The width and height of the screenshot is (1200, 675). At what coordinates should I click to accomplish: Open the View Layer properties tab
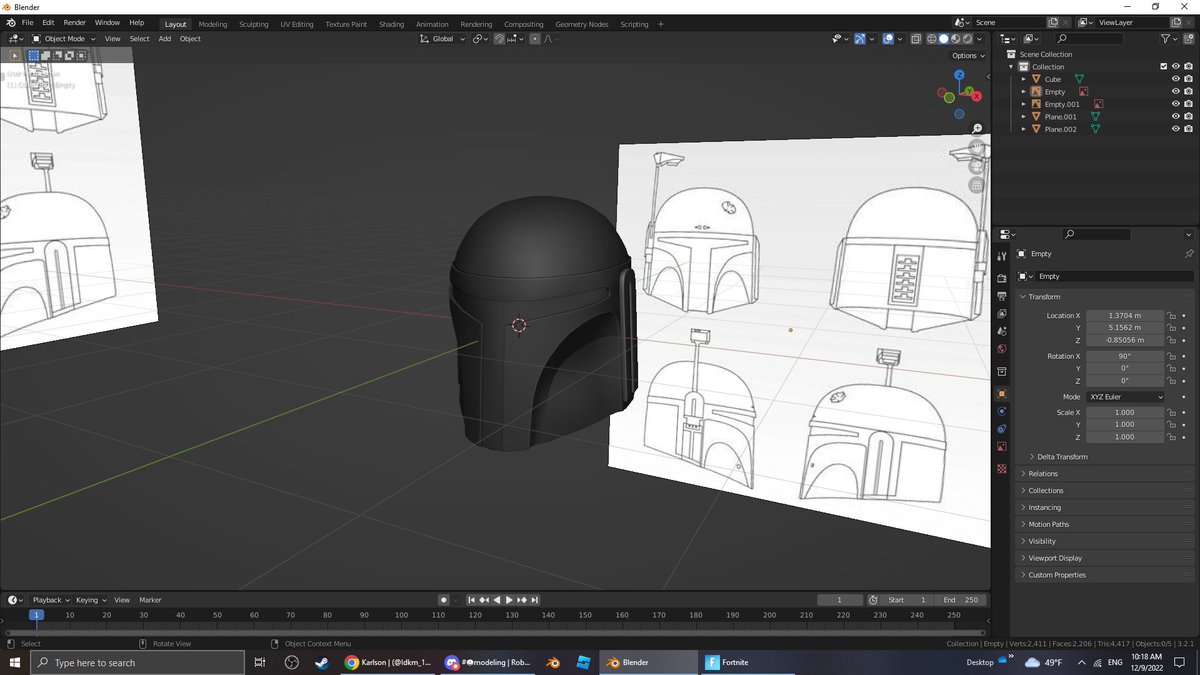point(1002,314)
